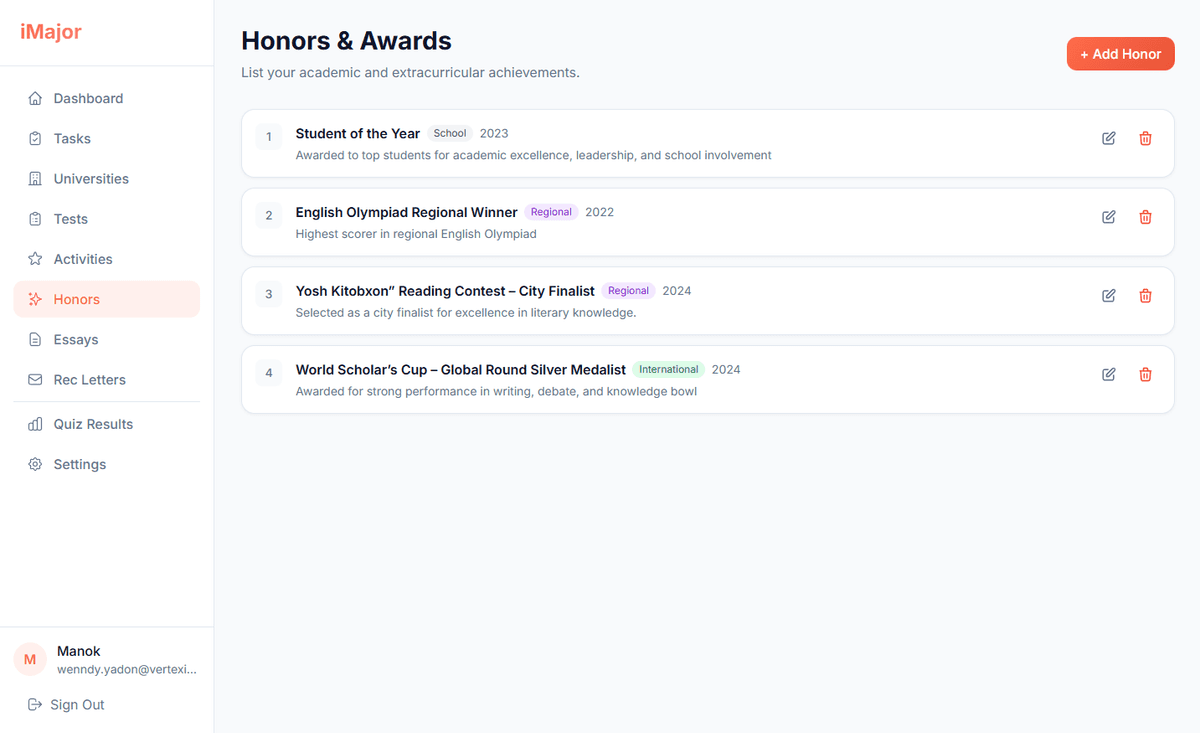The width and height of the screenshot is (1200, 733).
Task: Open the Dashboard from the sidebar
Action: pos(88,98)
